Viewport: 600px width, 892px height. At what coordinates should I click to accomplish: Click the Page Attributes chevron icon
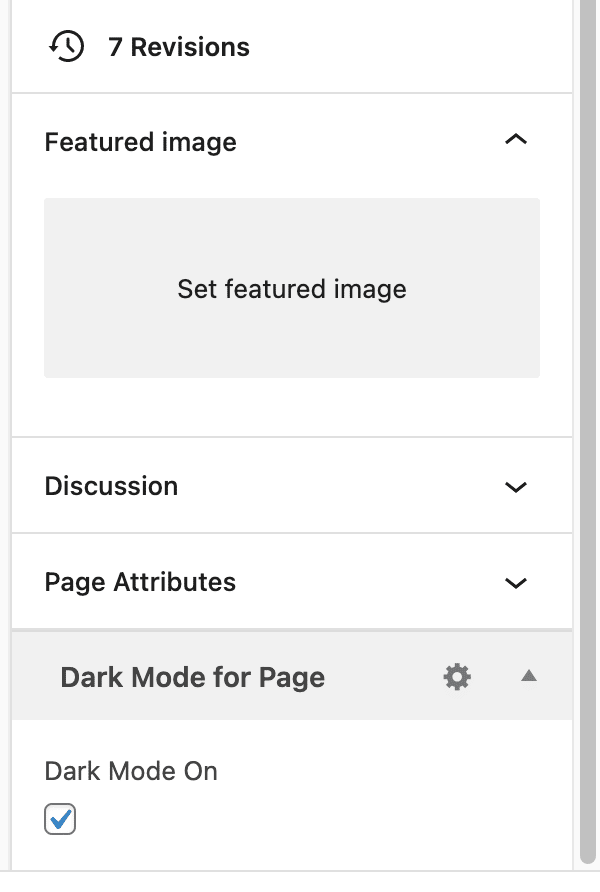coord(516,582)
